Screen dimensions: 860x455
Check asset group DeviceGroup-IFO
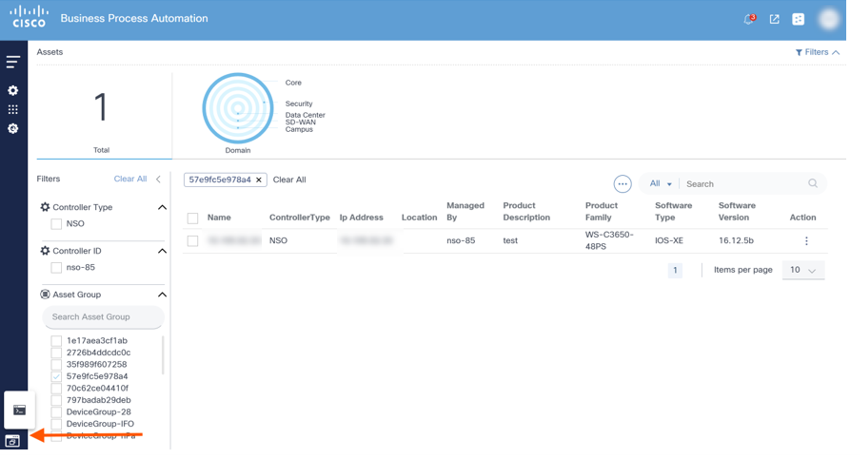click(56, 424)
